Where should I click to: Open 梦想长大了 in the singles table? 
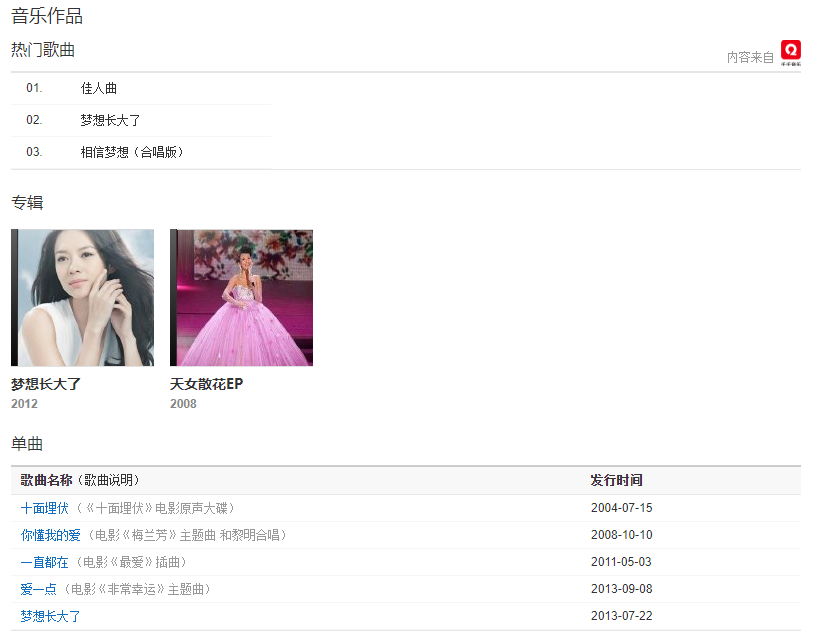coord(51,616)
